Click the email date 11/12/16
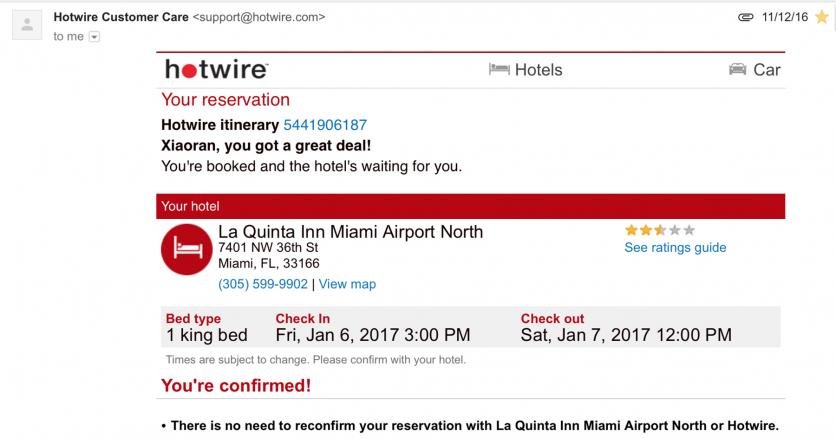Screen dimensions: 836x438 [785, 17]
